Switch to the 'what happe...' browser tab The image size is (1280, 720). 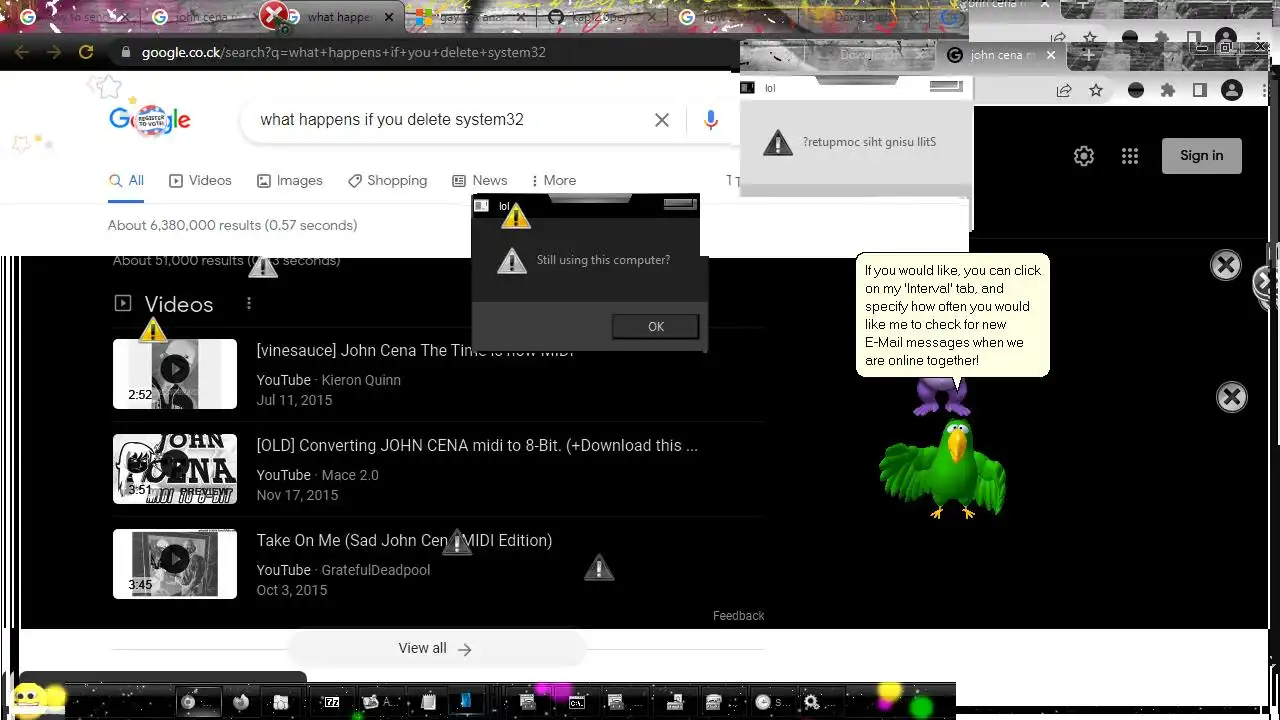338,17
